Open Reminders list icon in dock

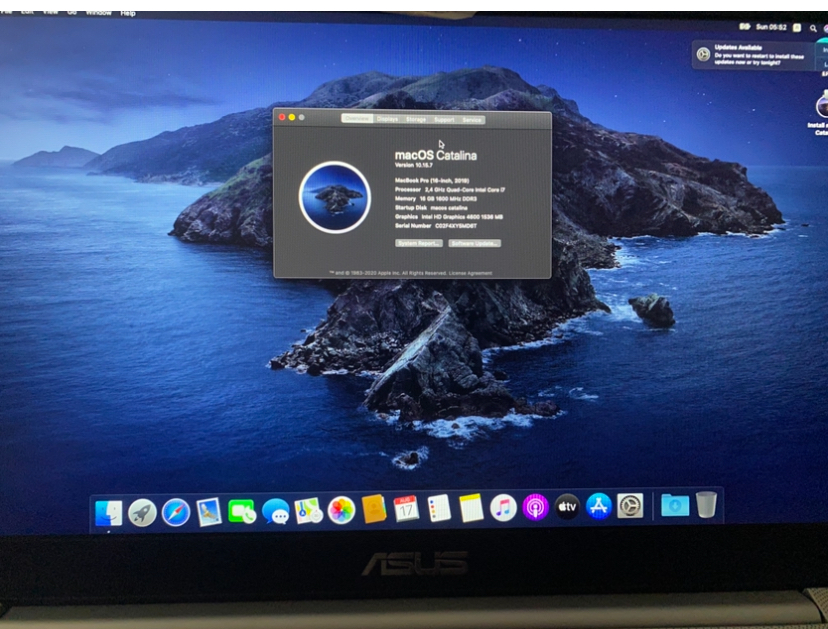[x=439, y=508]
